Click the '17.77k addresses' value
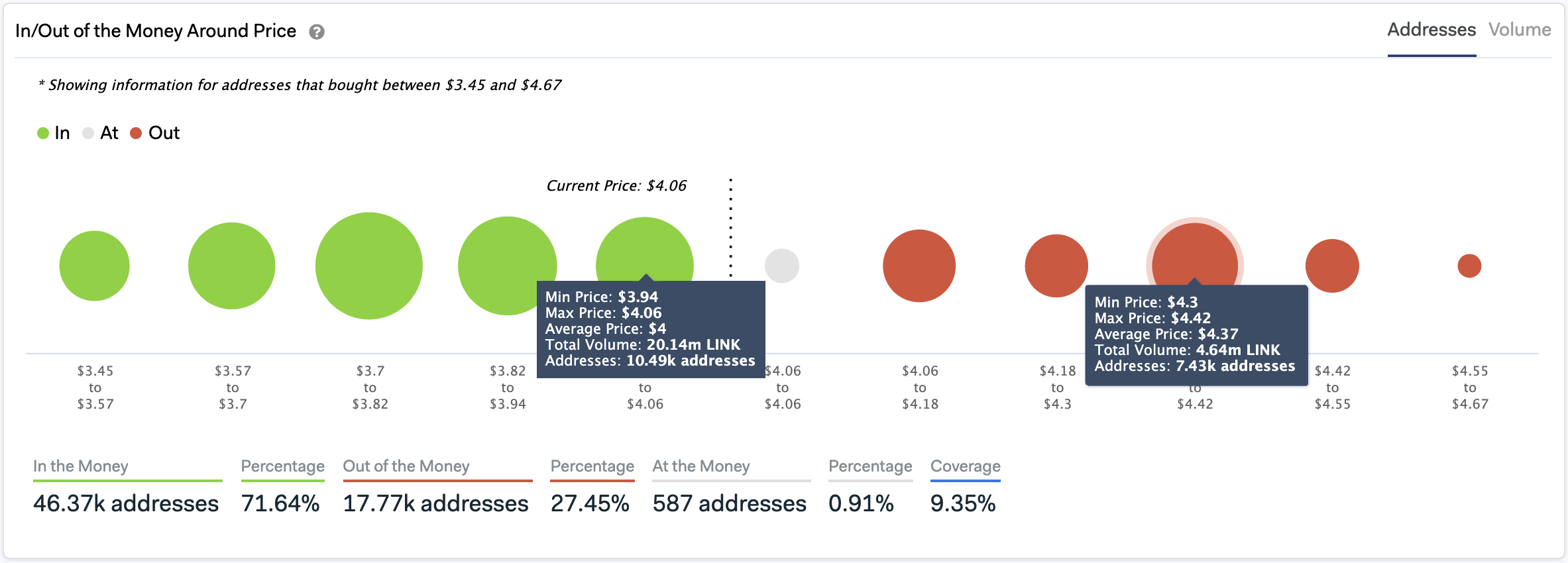Viewport: 1568px width, 563px height. click(435, 503)
